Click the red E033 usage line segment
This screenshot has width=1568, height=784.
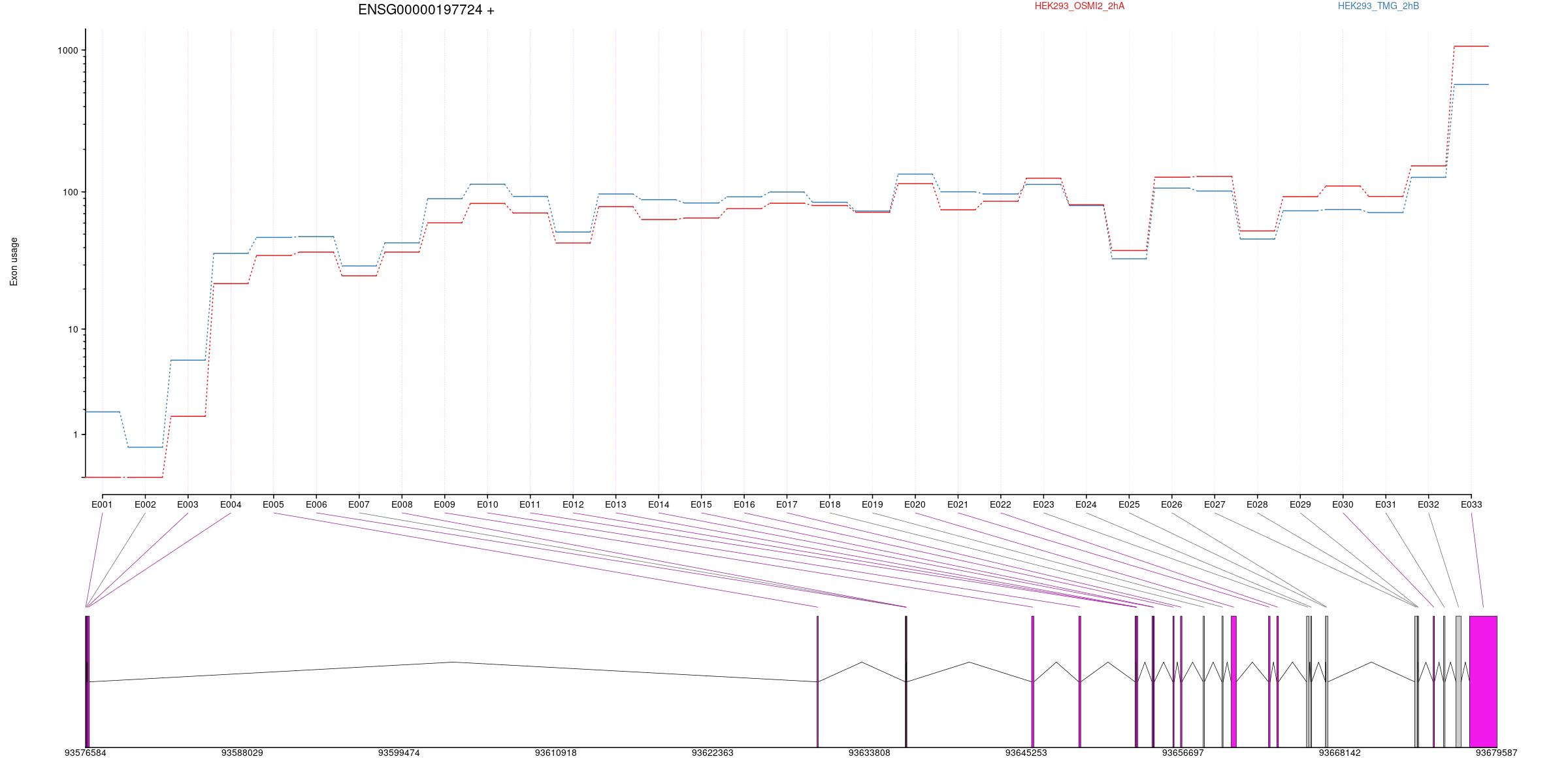point(1471,46)
